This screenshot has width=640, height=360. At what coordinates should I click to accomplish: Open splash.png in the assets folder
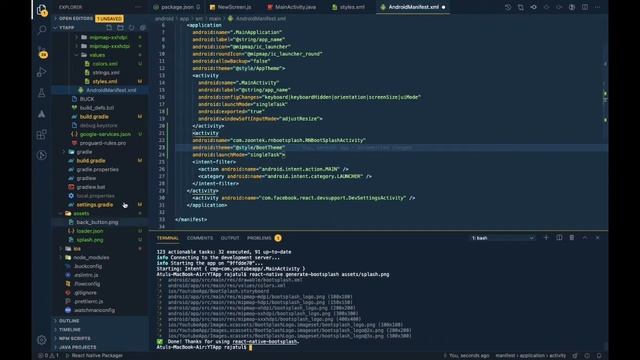pyautogui.click(x=90, y=240)
